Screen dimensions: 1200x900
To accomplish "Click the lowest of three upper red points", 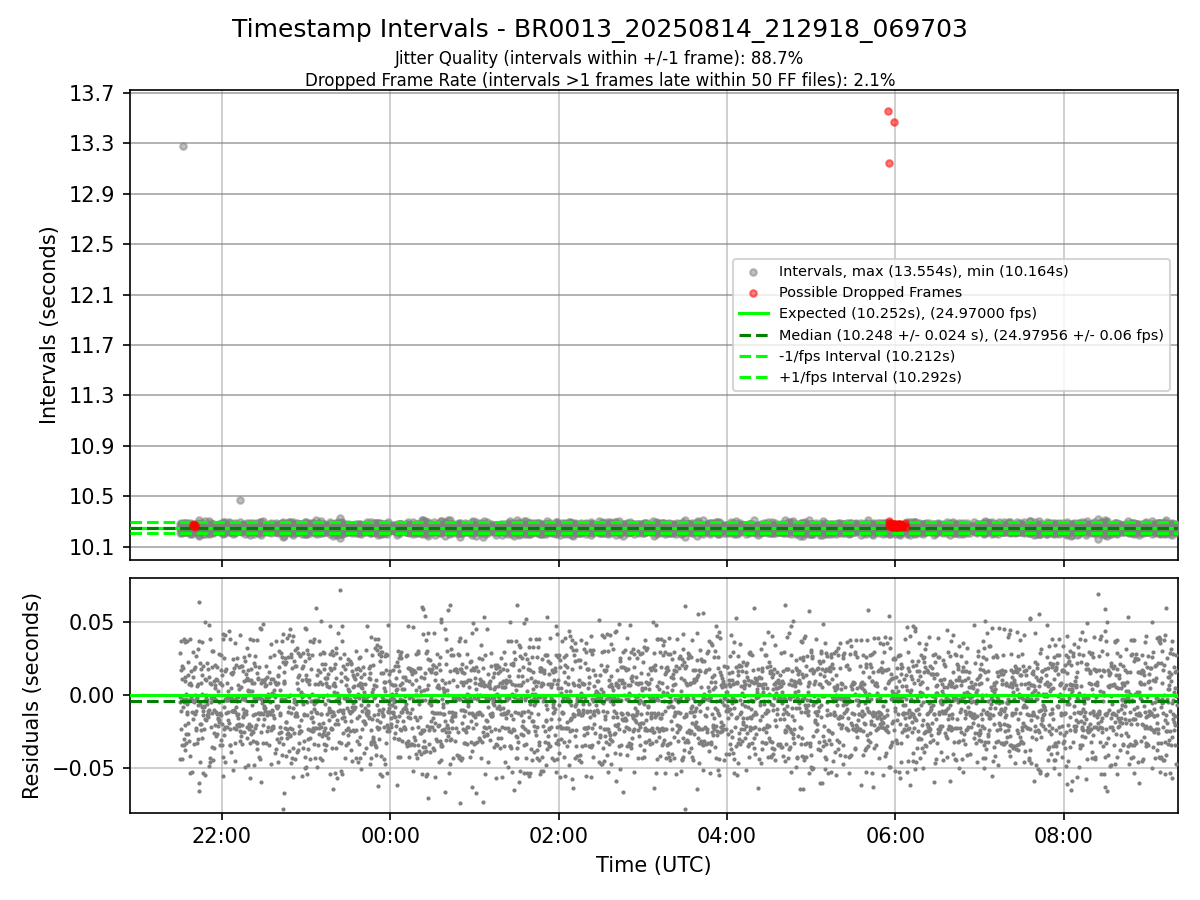I will pyautogui.click(x=889, y=163).
